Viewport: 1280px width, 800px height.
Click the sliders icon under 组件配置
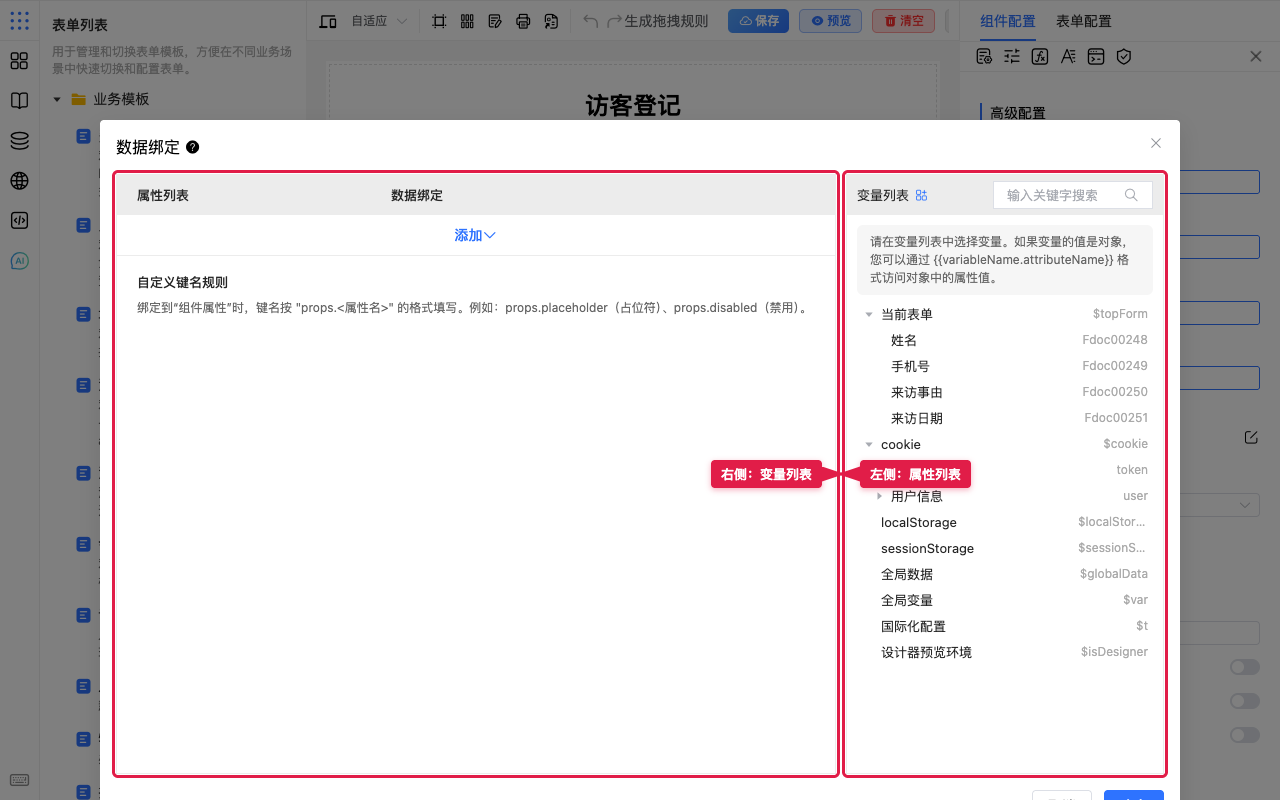pos(1012,57)
